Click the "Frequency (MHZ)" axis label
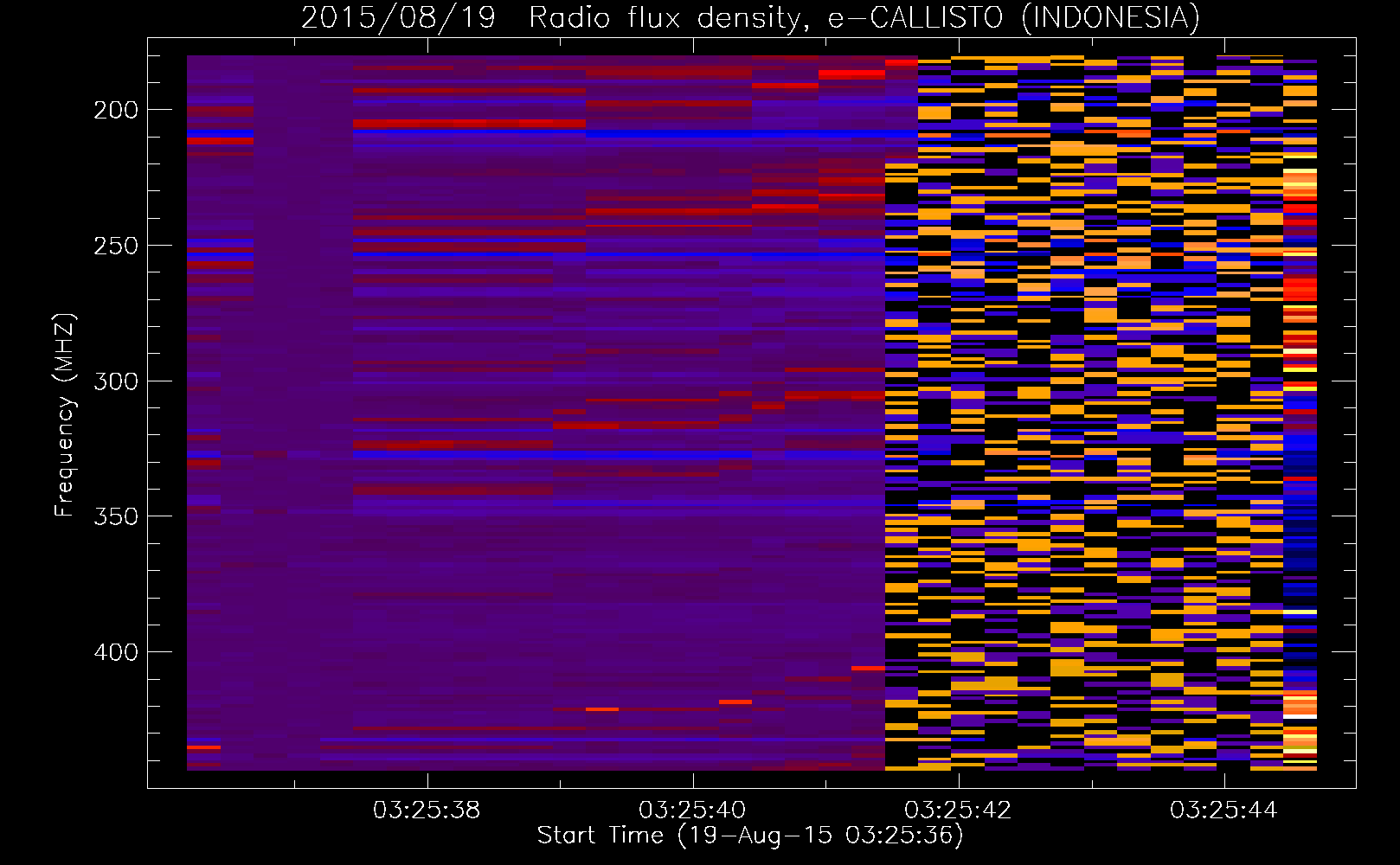The height and width of the screenshot is (865, 1400). point(64,414)
